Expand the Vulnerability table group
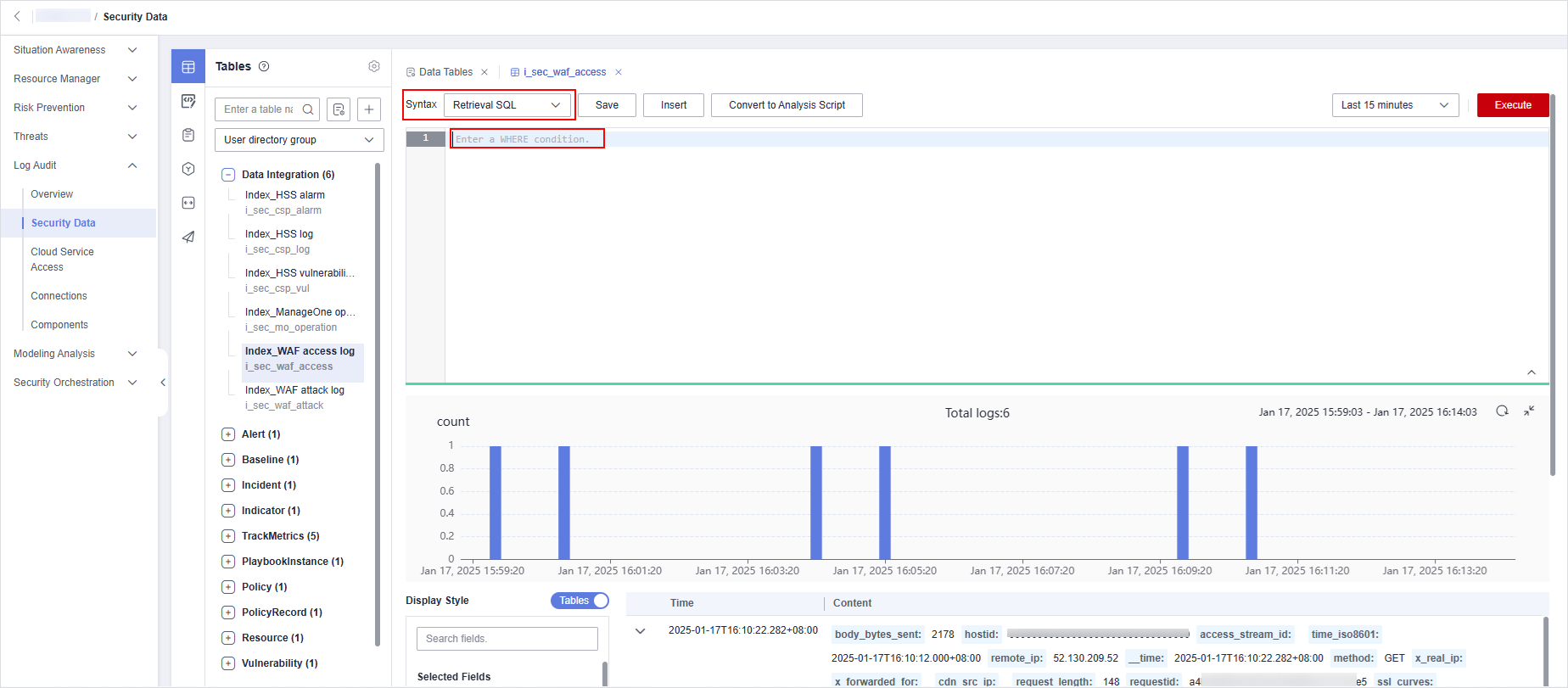 pyautogui.click(x=227, y=663)
